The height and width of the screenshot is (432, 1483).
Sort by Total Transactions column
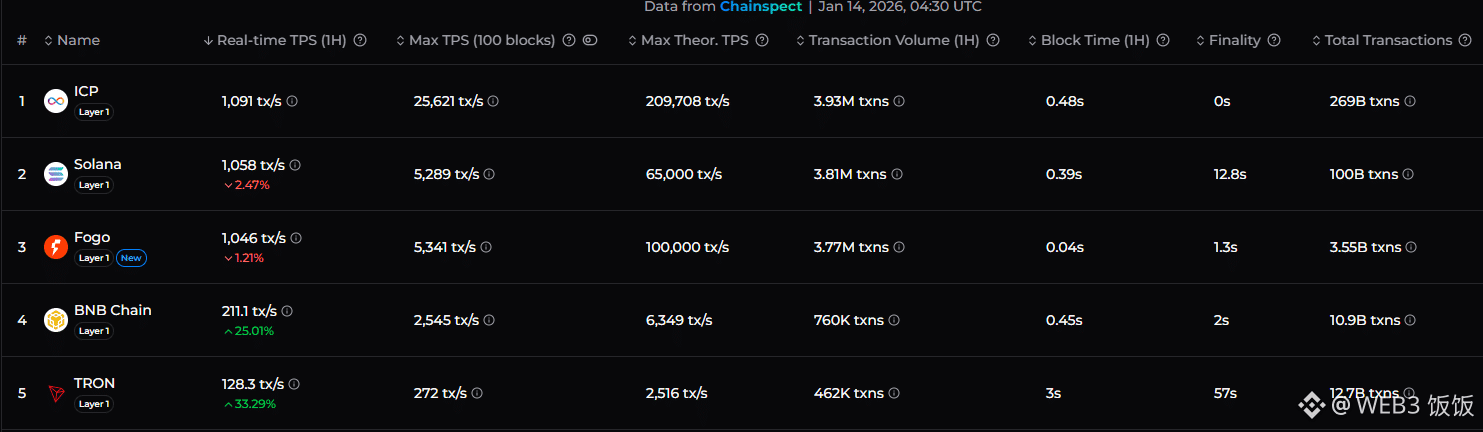click(1388, 41)
